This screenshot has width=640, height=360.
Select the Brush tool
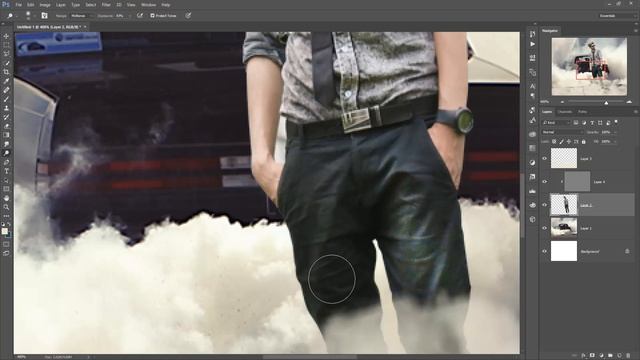click(x=6, y=99)
